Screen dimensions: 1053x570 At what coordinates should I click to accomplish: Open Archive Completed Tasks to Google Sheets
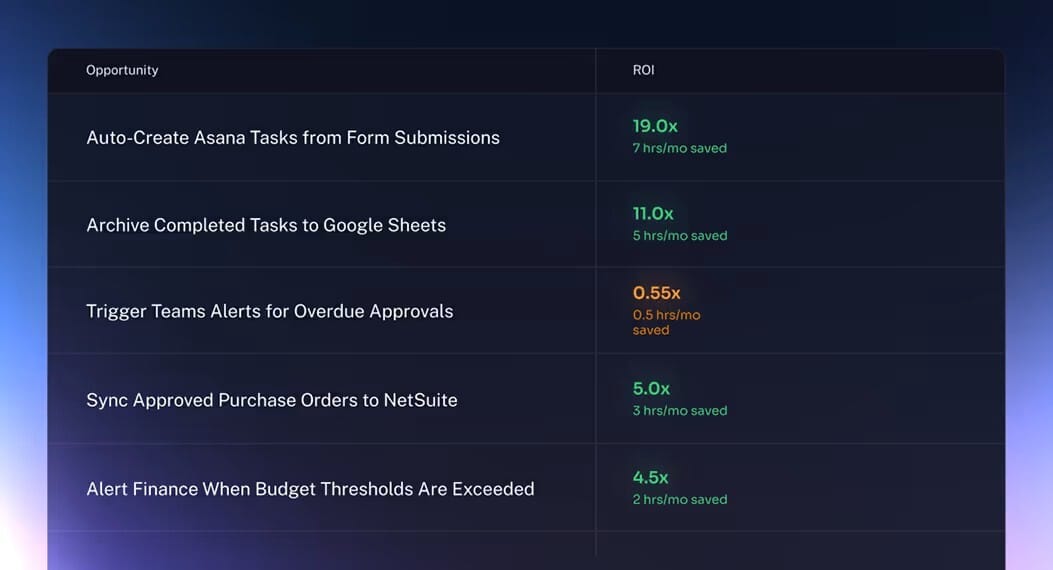click(266, 225)
